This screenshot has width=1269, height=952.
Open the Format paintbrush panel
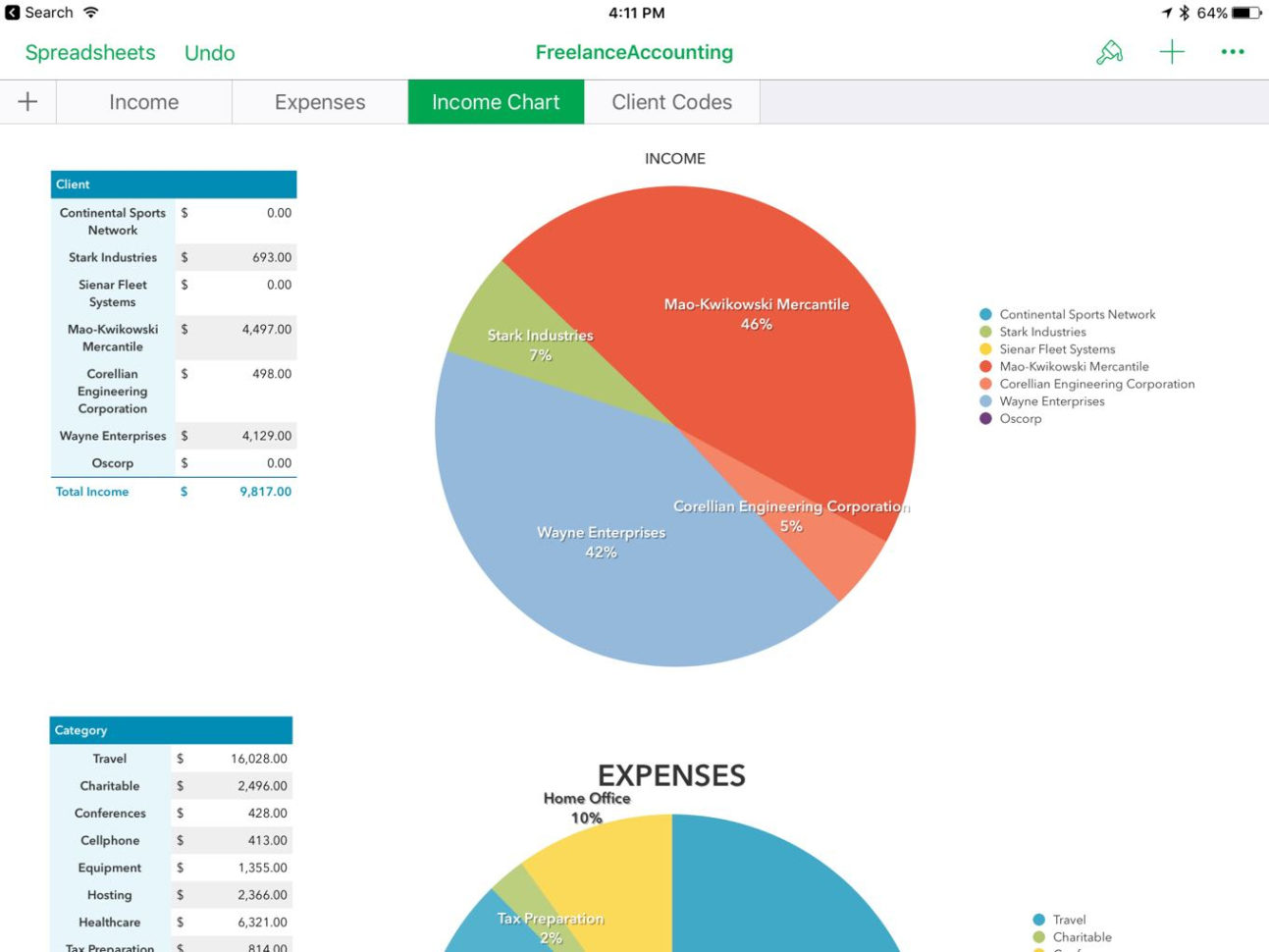pos(1109,52)
